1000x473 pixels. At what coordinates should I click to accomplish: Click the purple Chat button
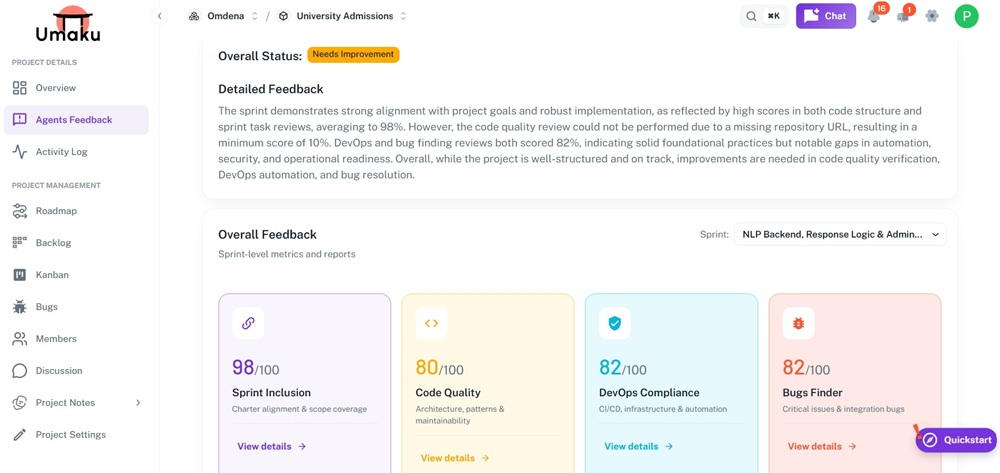click(825, 16)
